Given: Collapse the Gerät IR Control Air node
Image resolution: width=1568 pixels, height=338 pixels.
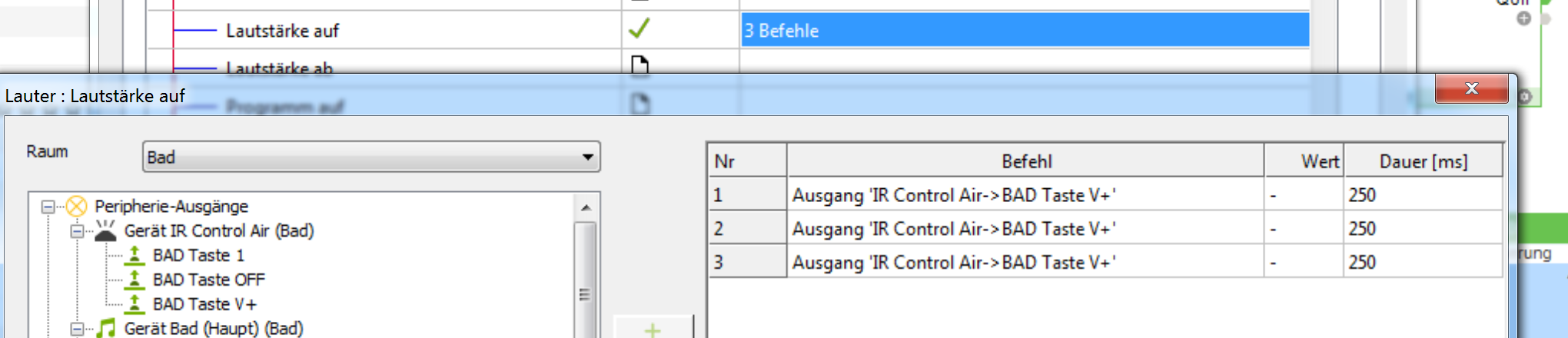Looking at the screenshot, I should tap(77, 231).
